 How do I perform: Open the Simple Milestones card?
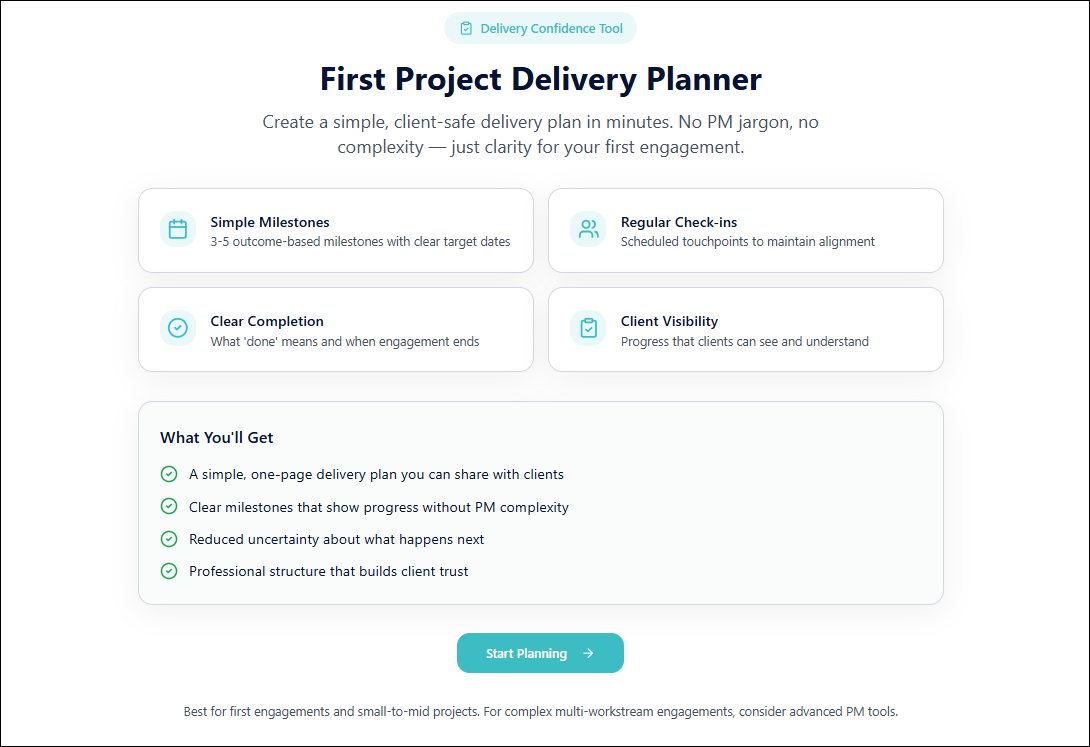pos(336,231)
